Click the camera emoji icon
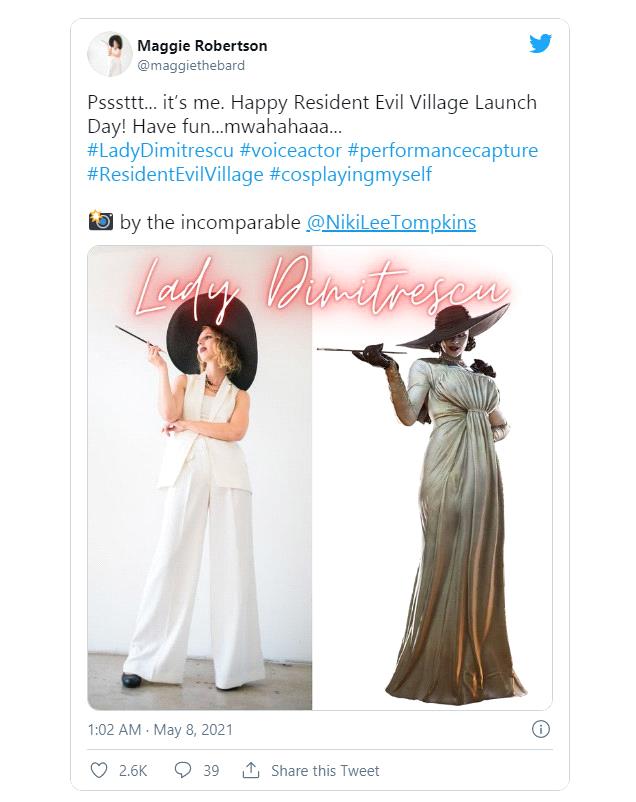 [101, 221]
